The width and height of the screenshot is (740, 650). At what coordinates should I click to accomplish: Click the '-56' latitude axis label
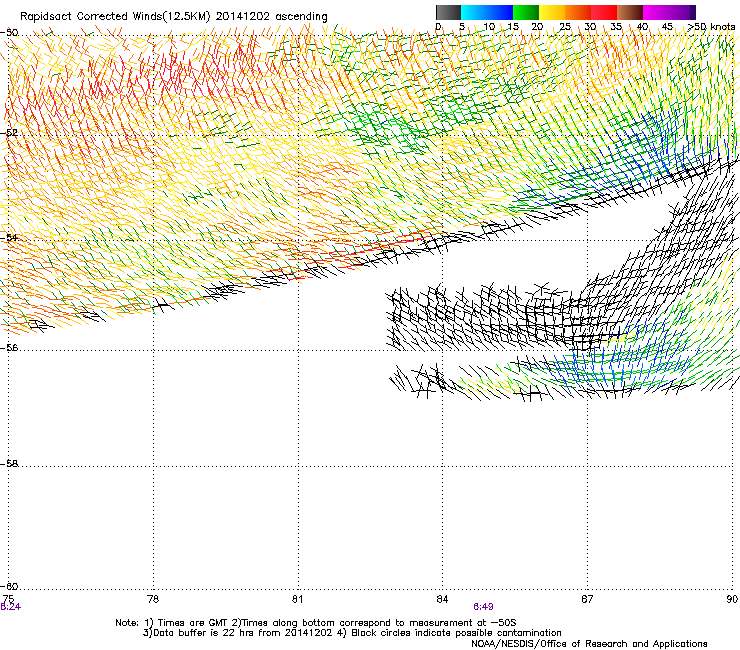(x=9, y=347)
